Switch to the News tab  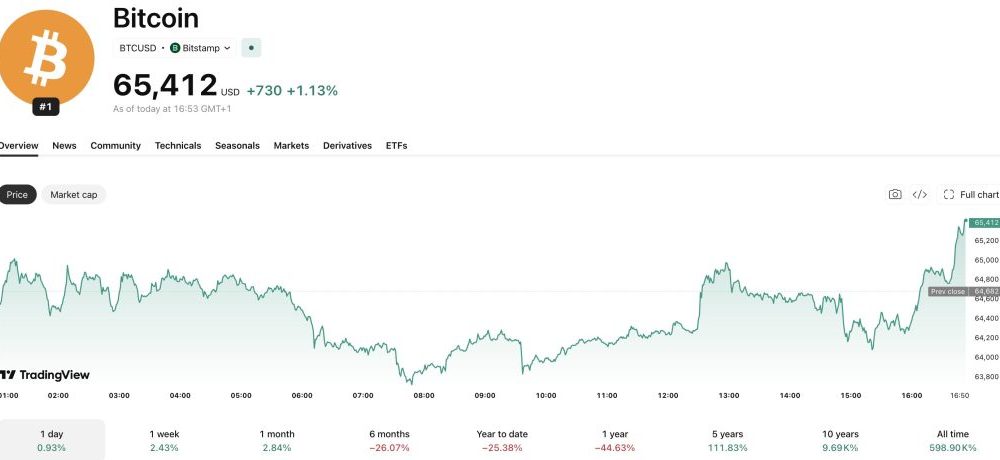64,145
